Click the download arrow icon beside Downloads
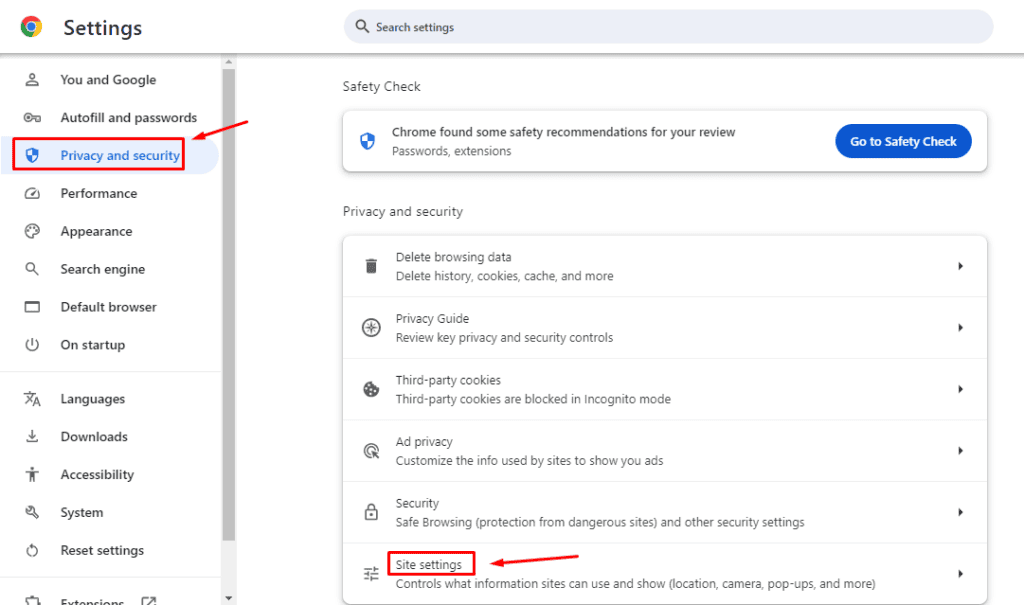Viewport: 1024px width, 605px height. [x=32, y=436]
